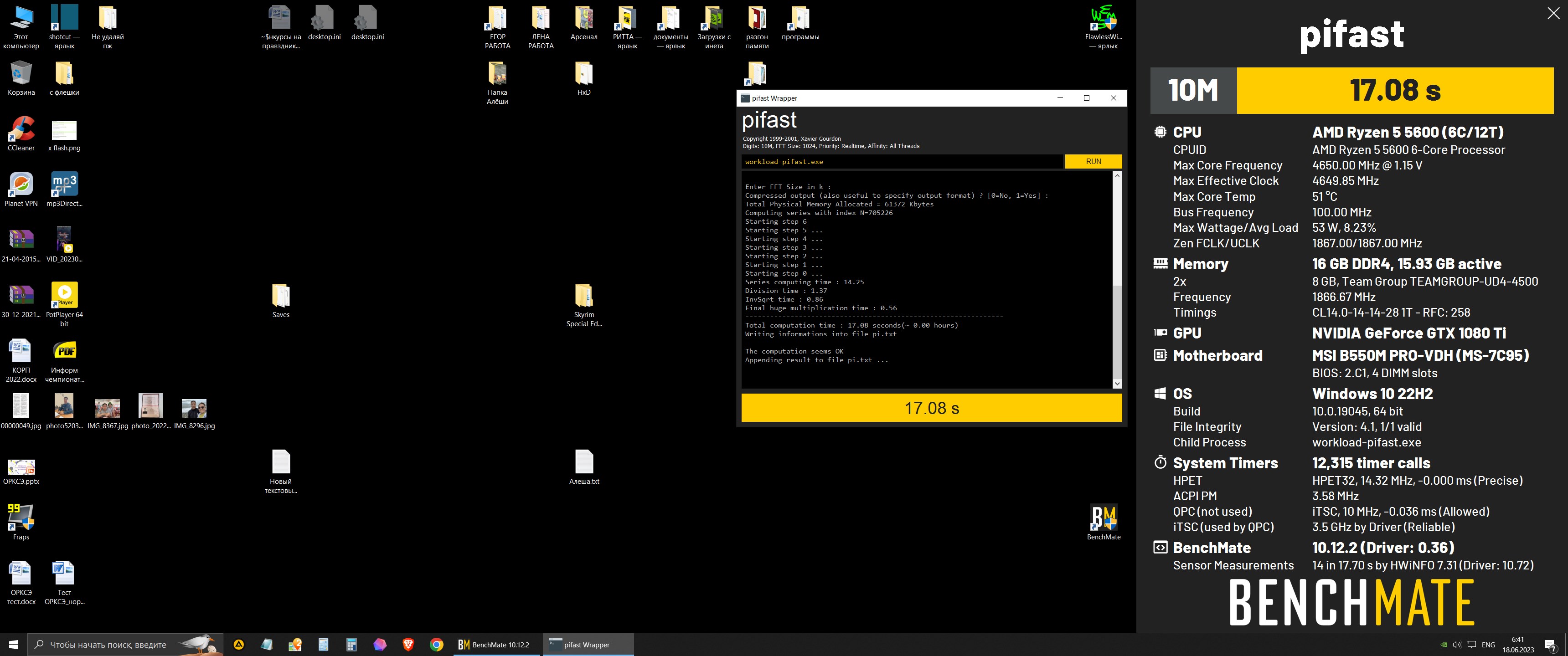1568x656 pixels.
Task: Switch to BenchMate 10.12.2 taskbar button
Action: pos(497,645)
